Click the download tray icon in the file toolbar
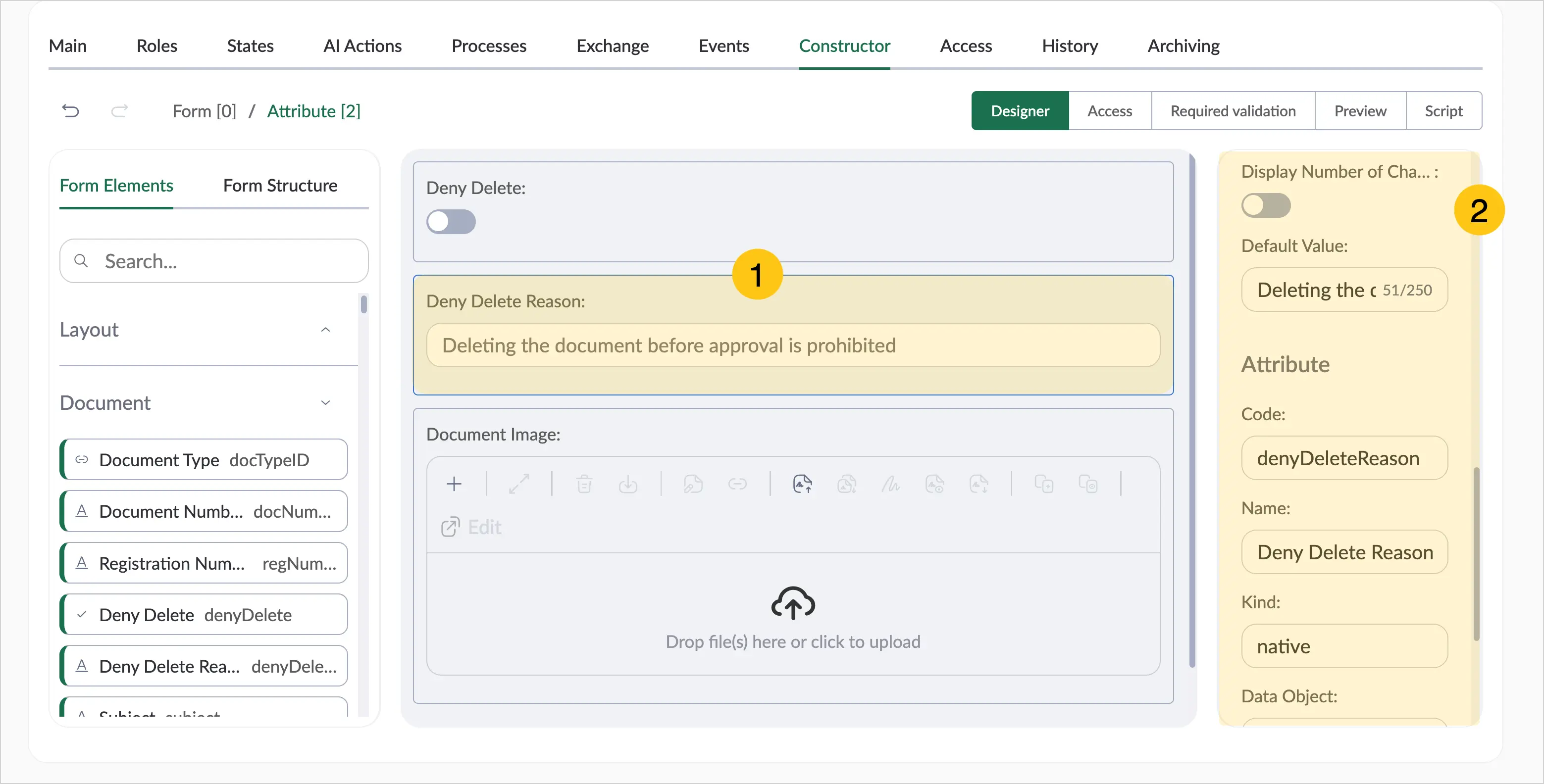Viewport: 1544px width, 784px height. coord(628,484)
